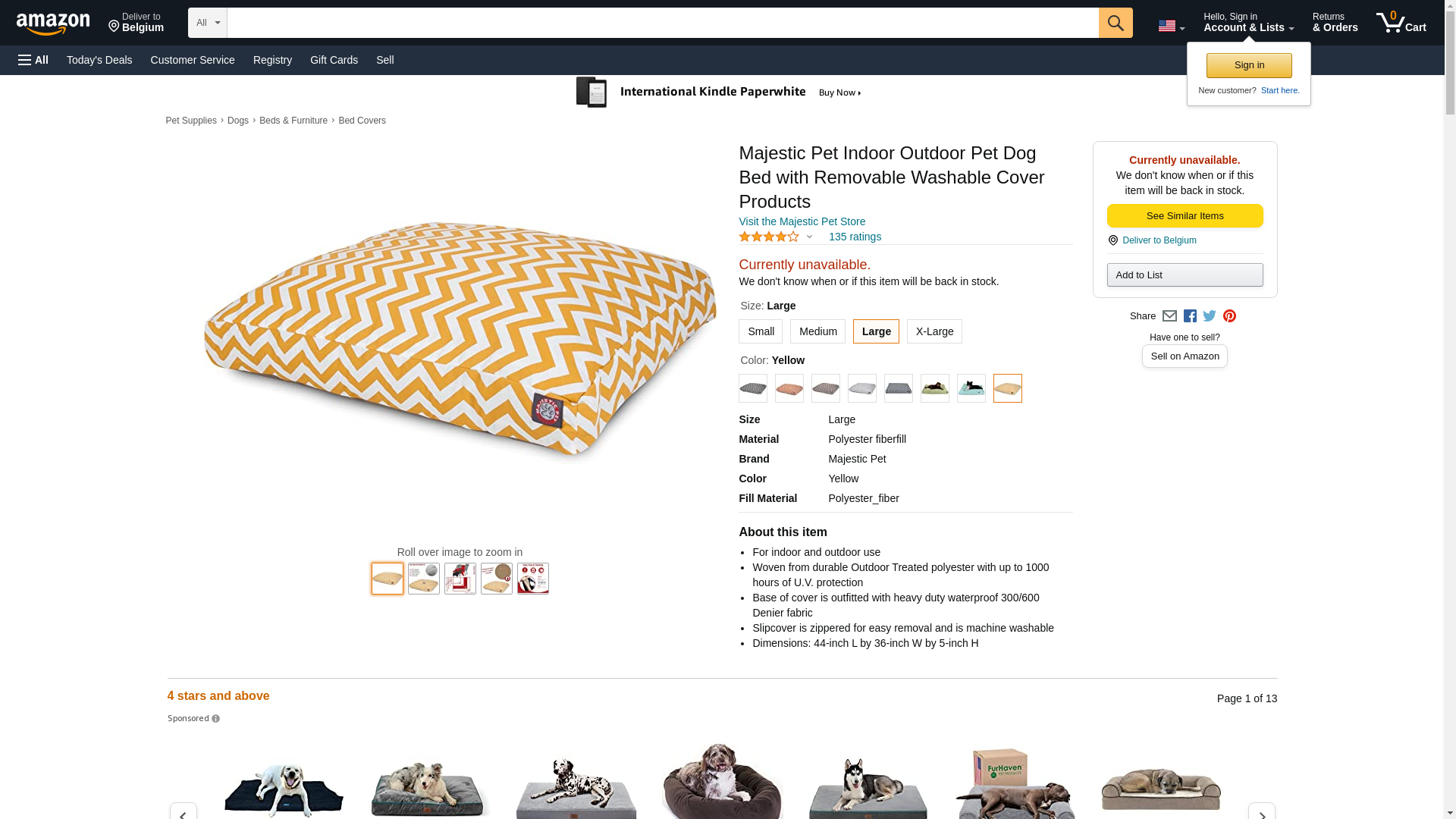The image size is (1456, 819).
Task: Click the Amazon logo
Action: pyautogui.click(x=53, y=24)
